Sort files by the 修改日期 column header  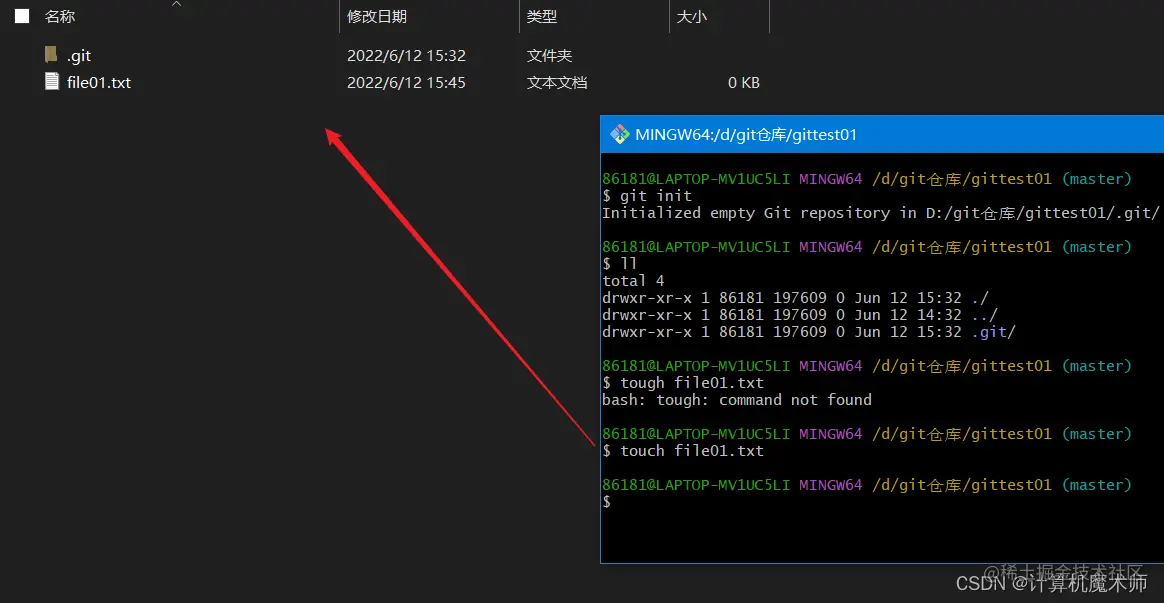(376, 16)
